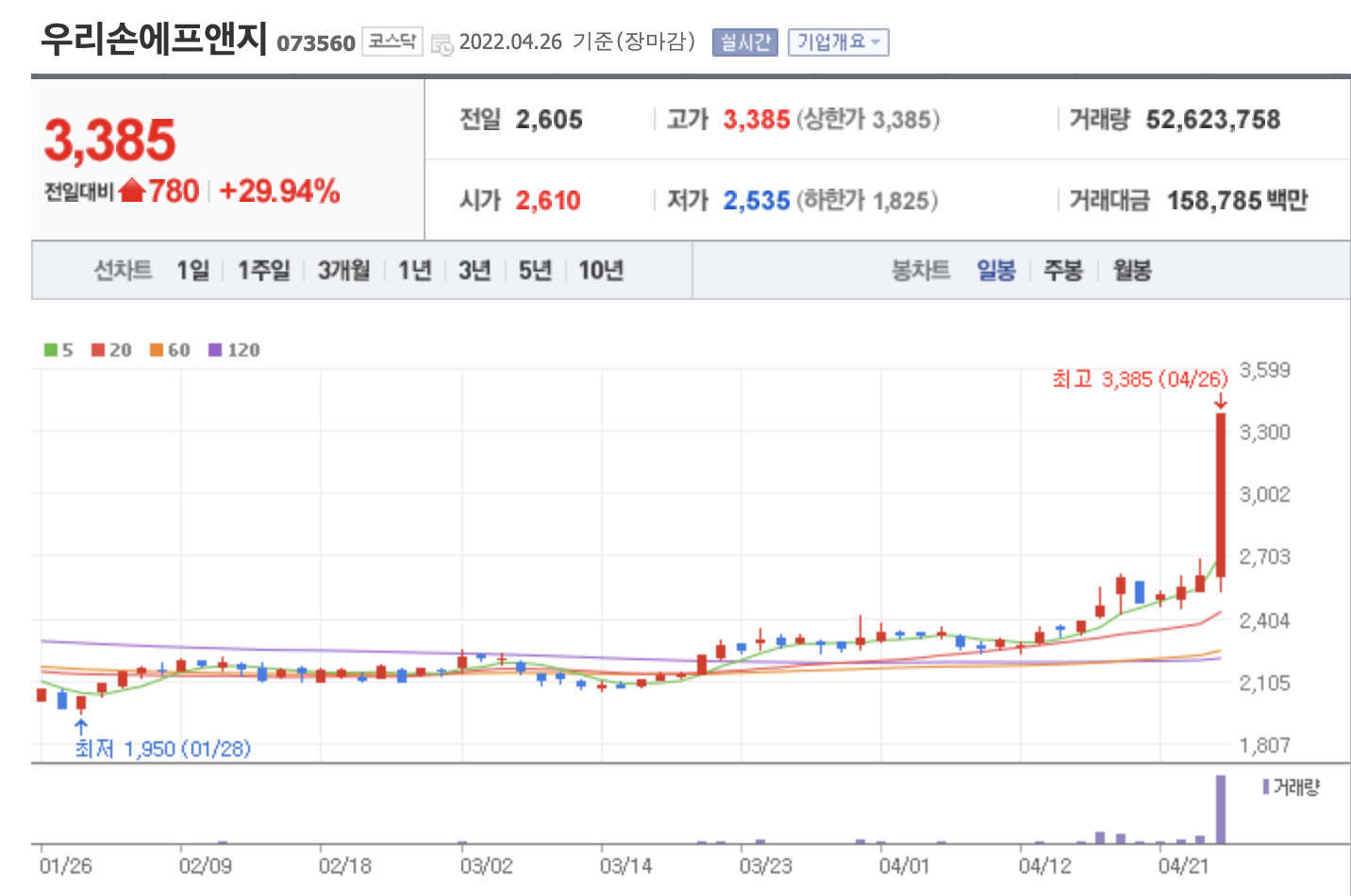Image resolution: width=1351 pixels, height=896 pixels.
Task: Click the 코스닥 market badge
Action: [x=392, y=41]
